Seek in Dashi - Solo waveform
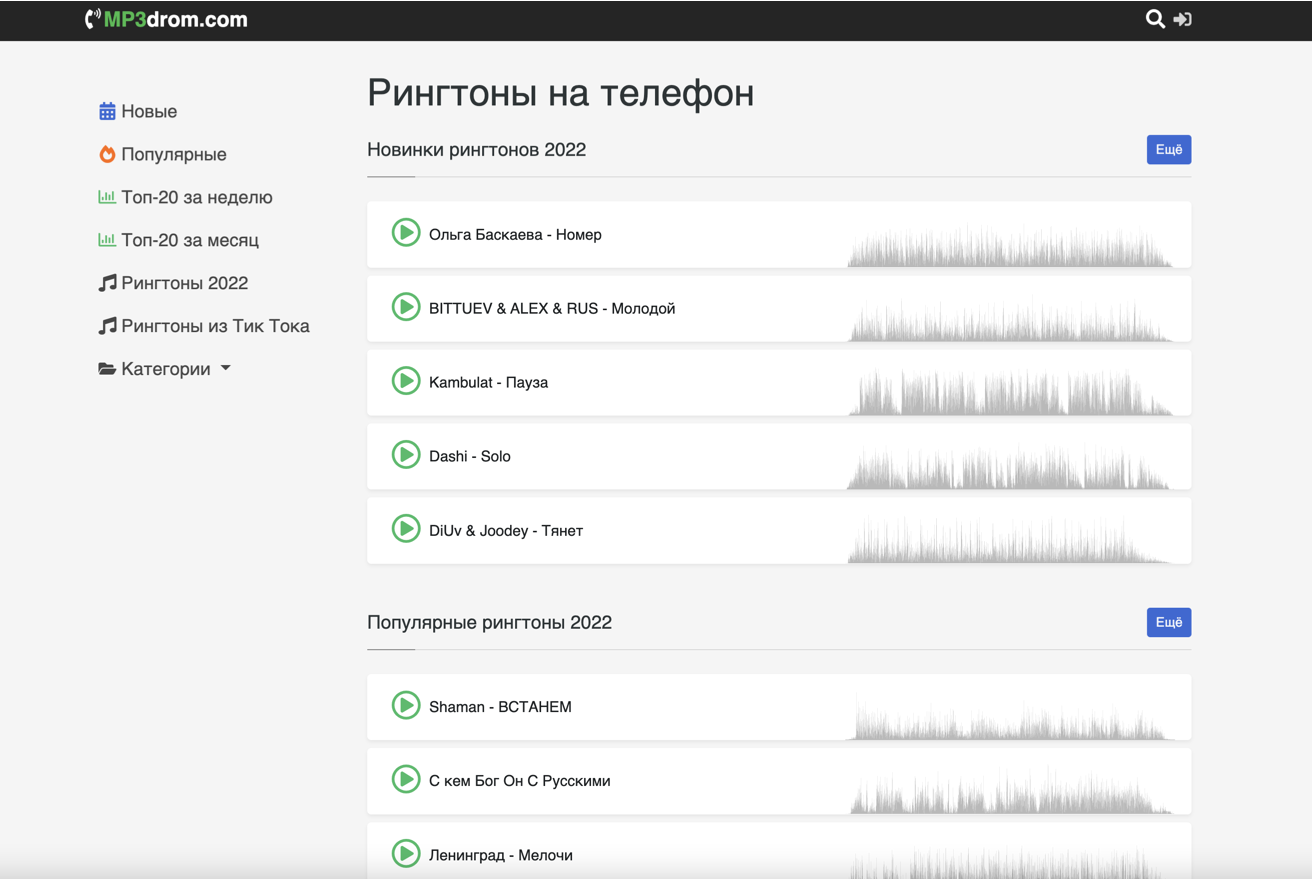This screenshot has width=1313, height=879. pos(1010,468)
